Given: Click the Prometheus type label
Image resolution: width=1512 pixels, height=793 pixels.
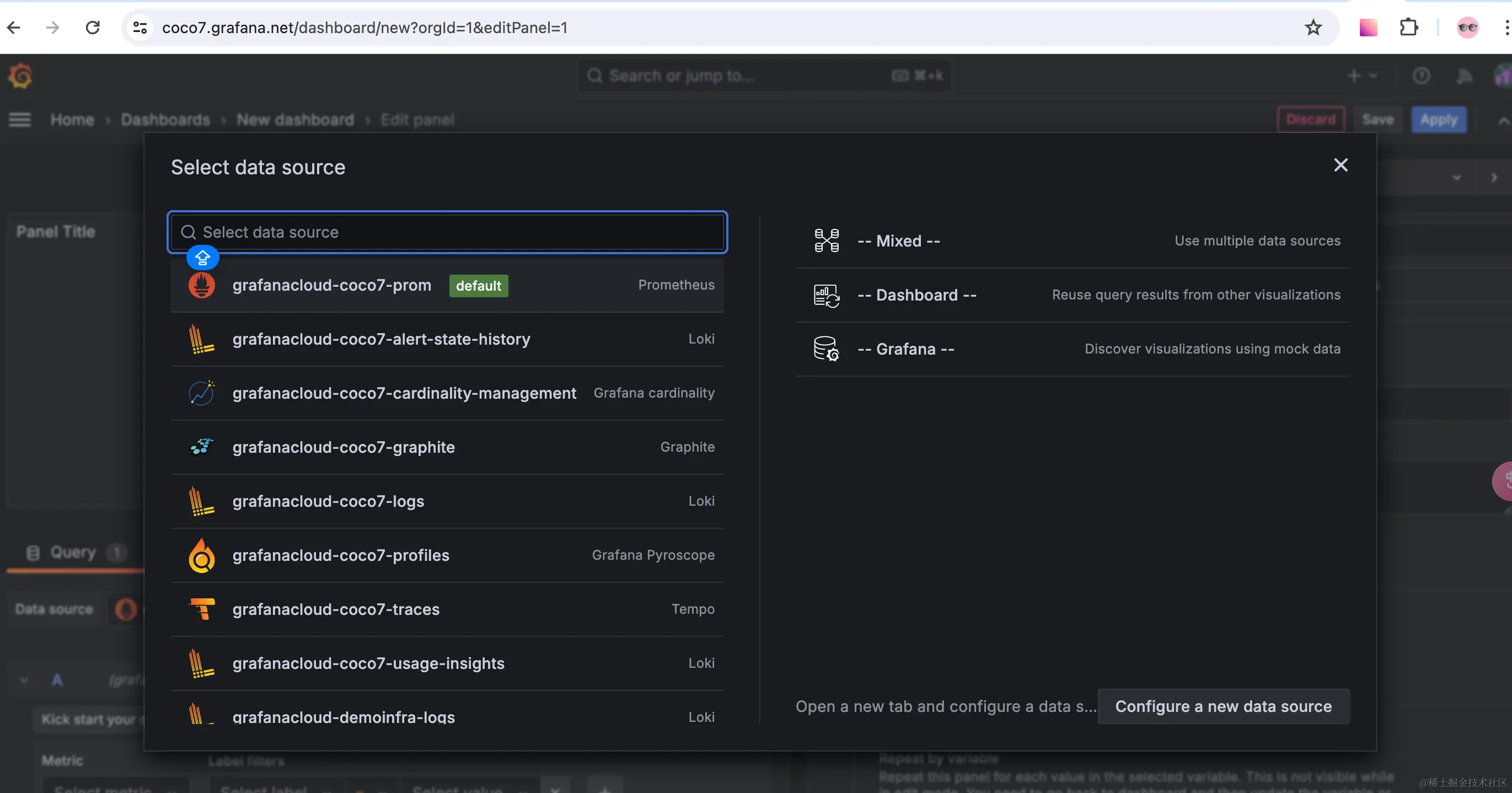Looking at the screenshot, I should 676,285.
